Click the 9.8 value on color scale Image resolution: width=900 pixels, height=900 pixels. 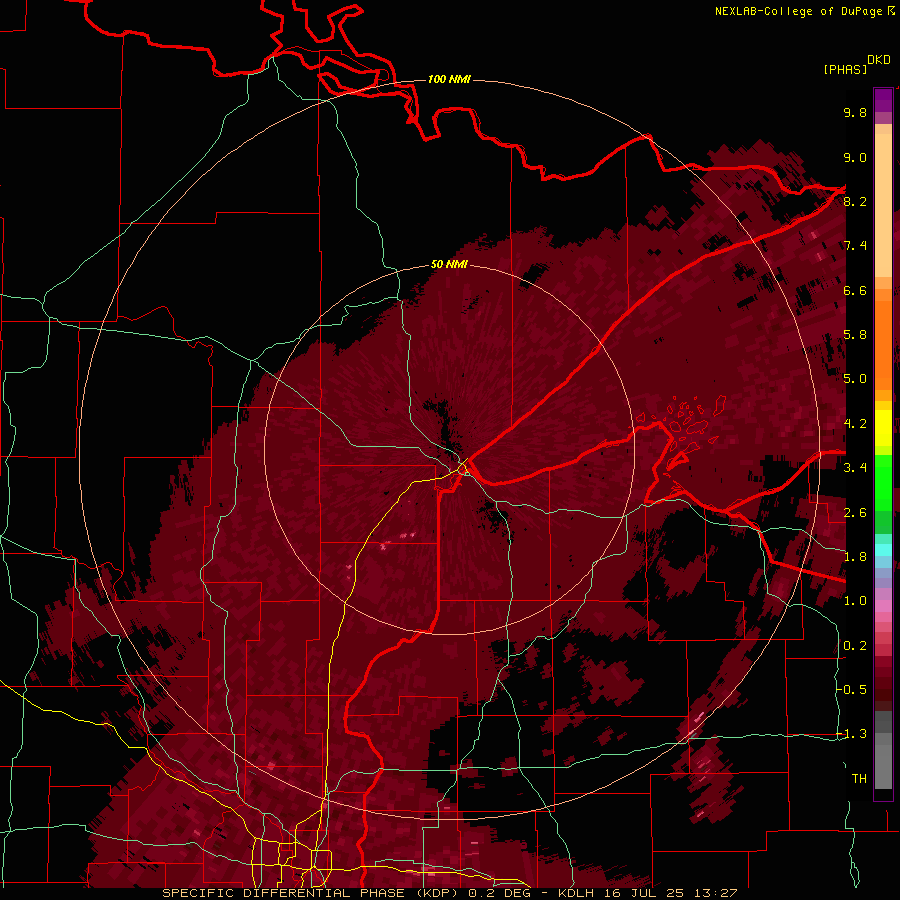tap(855, 112)
